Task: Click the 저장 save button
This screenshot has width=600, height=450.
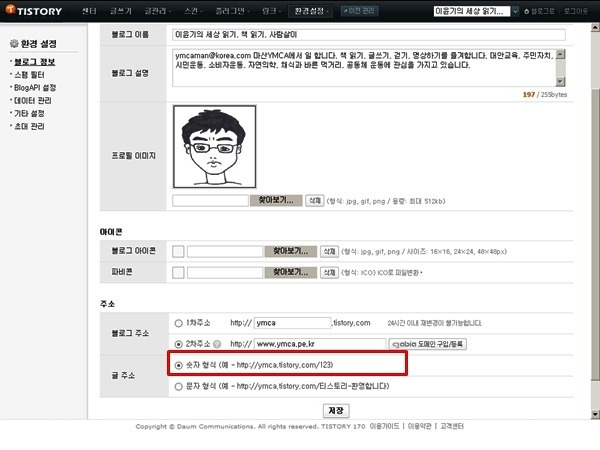Action: 336,411
